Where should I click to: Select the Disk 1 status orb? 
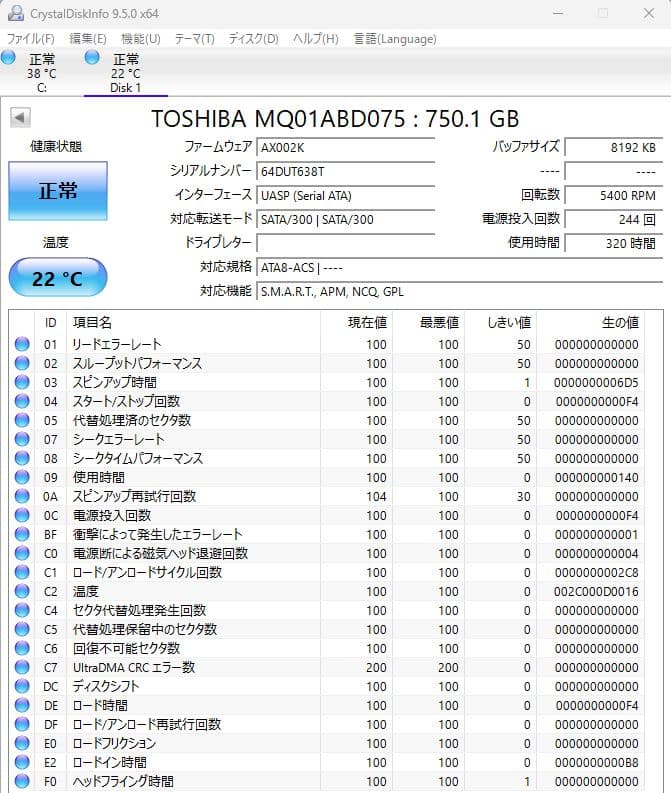tap(92, 57)
